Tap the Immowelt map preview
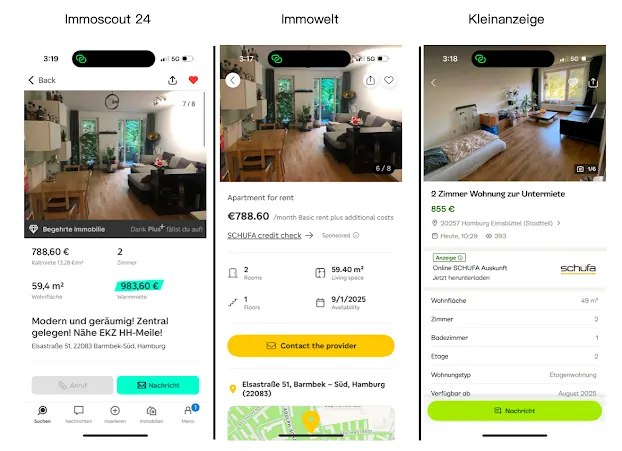This screenshot has width=622, height=451. 310,422
